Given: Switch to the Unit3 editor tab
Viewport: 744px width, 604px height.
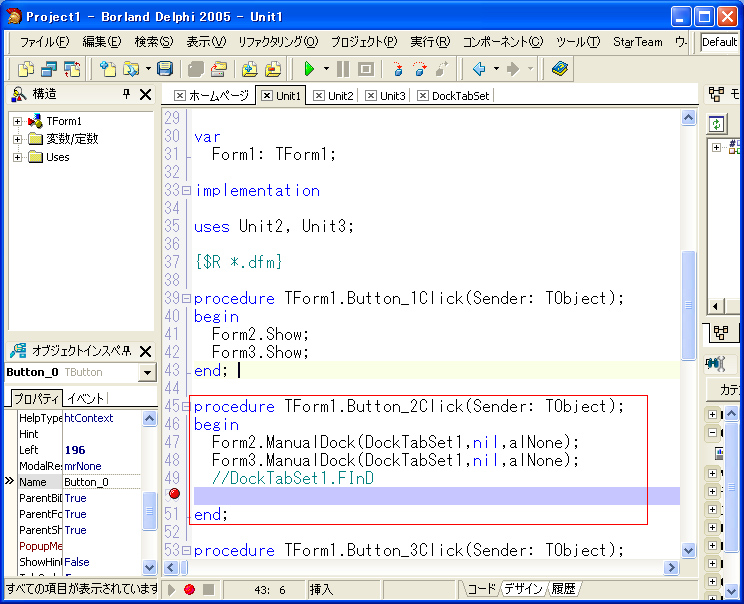Looking at the screenshot, I should coord(386,96).
